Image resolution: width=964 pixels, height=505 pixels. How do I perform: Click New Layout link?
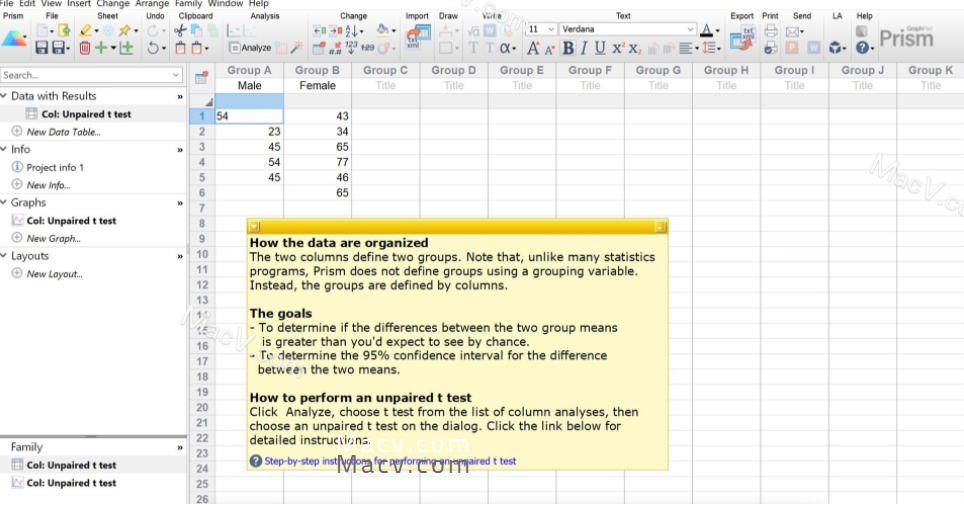click(54, 274)
